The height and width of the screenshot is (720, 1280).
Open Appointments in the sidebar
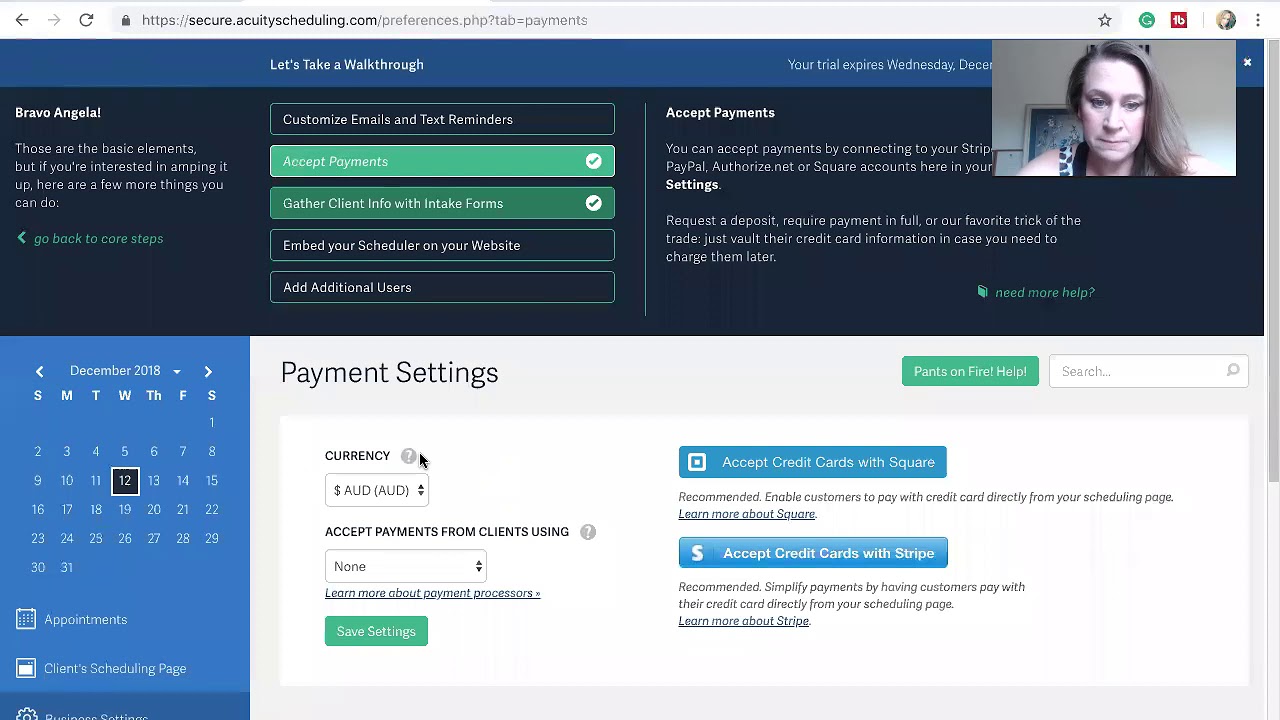85,619
